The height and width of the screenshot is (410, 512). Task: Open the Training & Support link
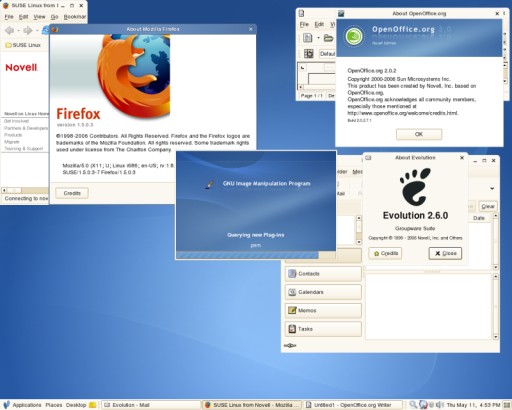click(24, 149)
